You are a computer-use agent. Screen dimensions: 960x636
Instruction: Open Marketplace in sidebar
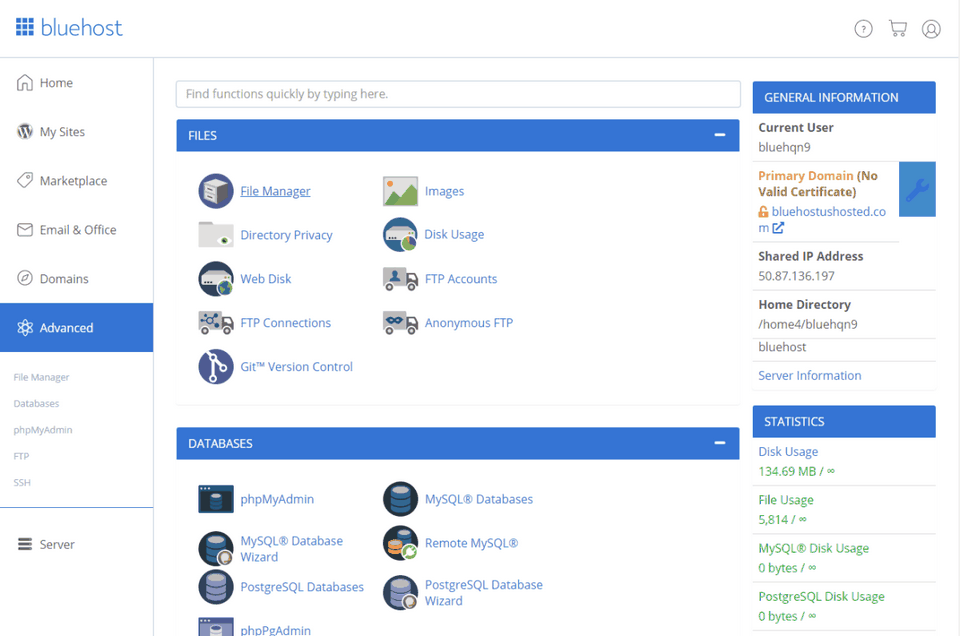pos(77,181)
